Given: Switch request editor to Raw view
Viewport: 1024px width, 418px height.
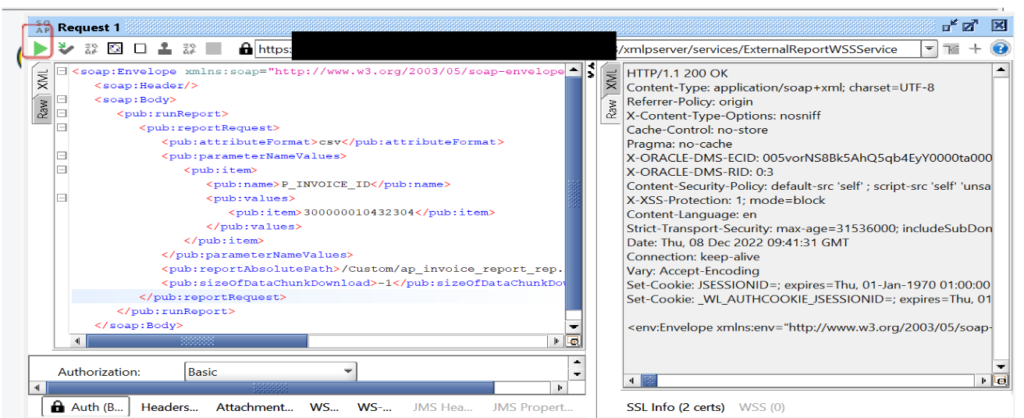Looking at the screenshot, I should coord(43,109).
